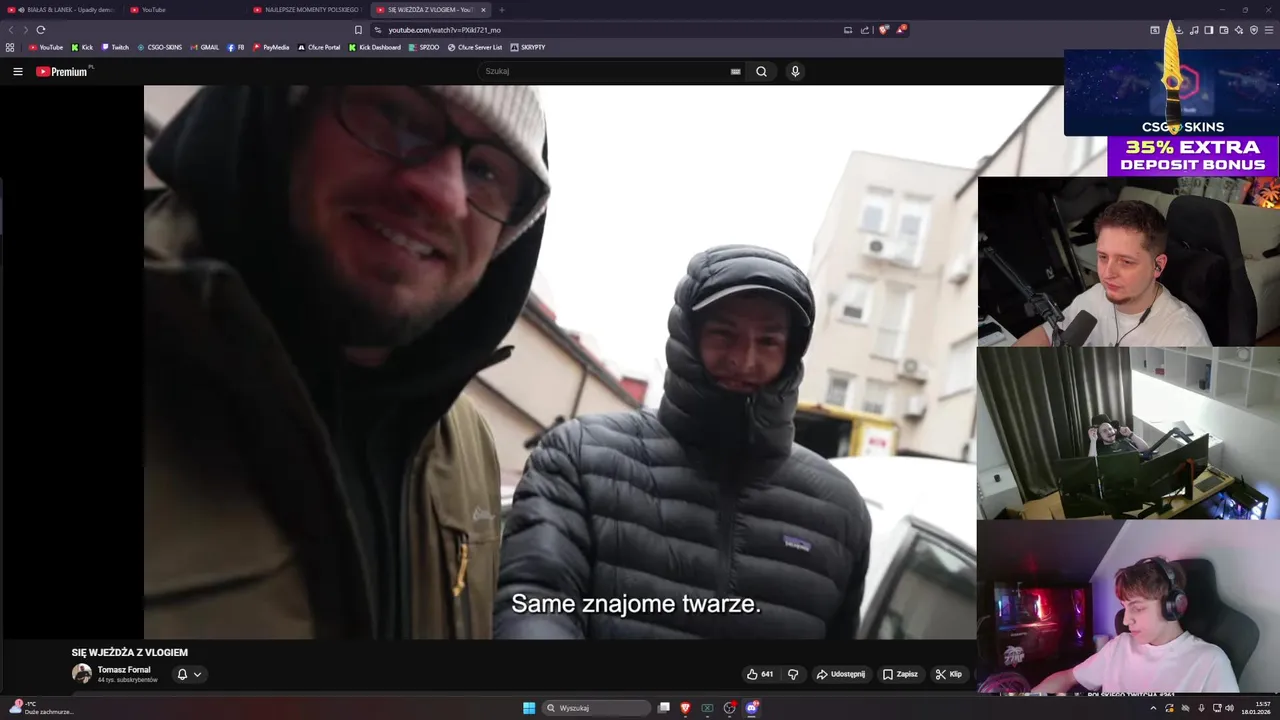Click the Udostępnij share button
1280x720 pixels.
tap(841, 674)
